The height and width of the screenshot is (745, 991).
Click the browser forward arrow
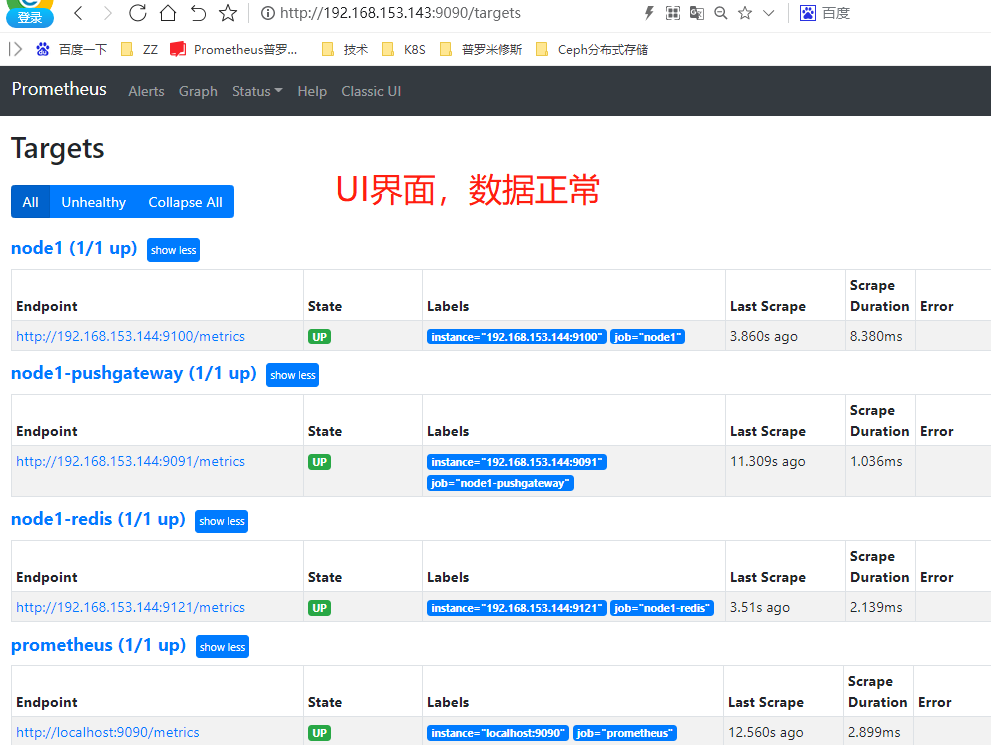click(107, 13)
